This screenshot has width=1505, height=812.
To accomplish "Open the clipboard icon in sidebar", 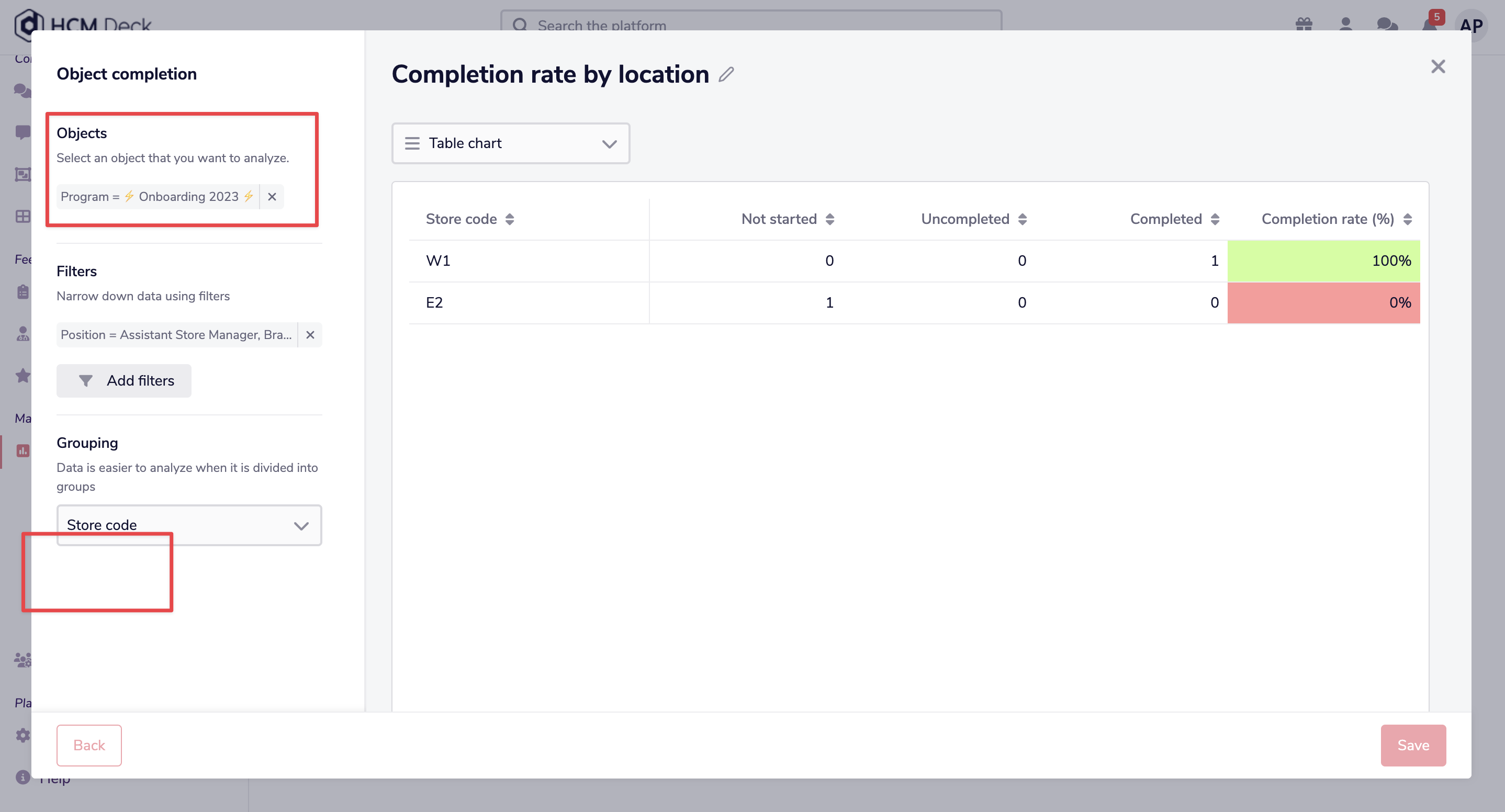I will coord(23,291).
